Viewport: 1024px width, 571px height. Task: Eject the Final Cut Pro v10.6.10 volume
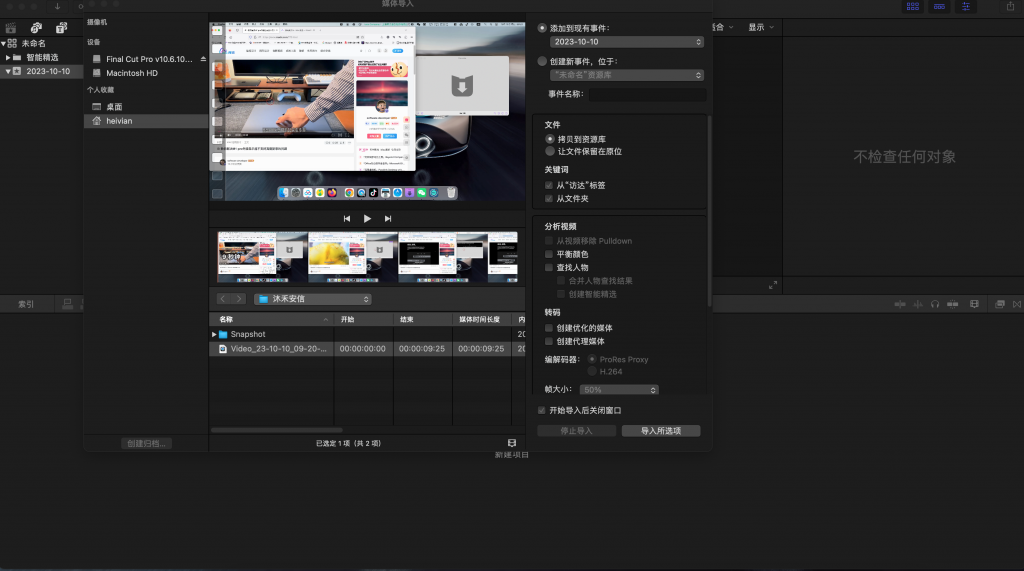203,59
